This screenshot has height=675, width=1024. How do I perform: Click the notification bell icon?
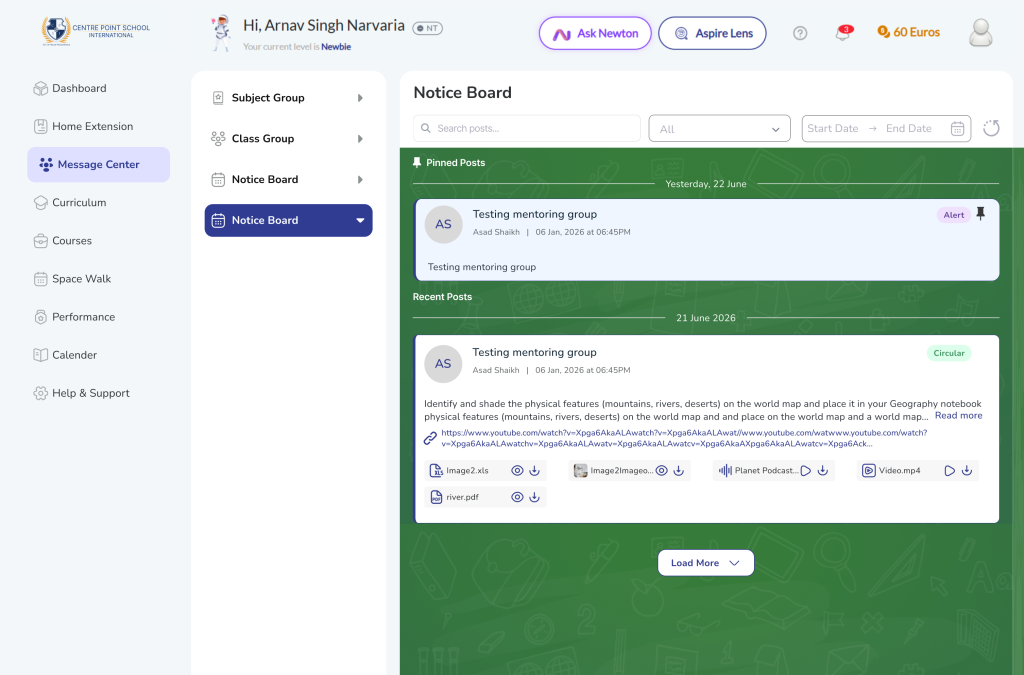click(843, 33)
